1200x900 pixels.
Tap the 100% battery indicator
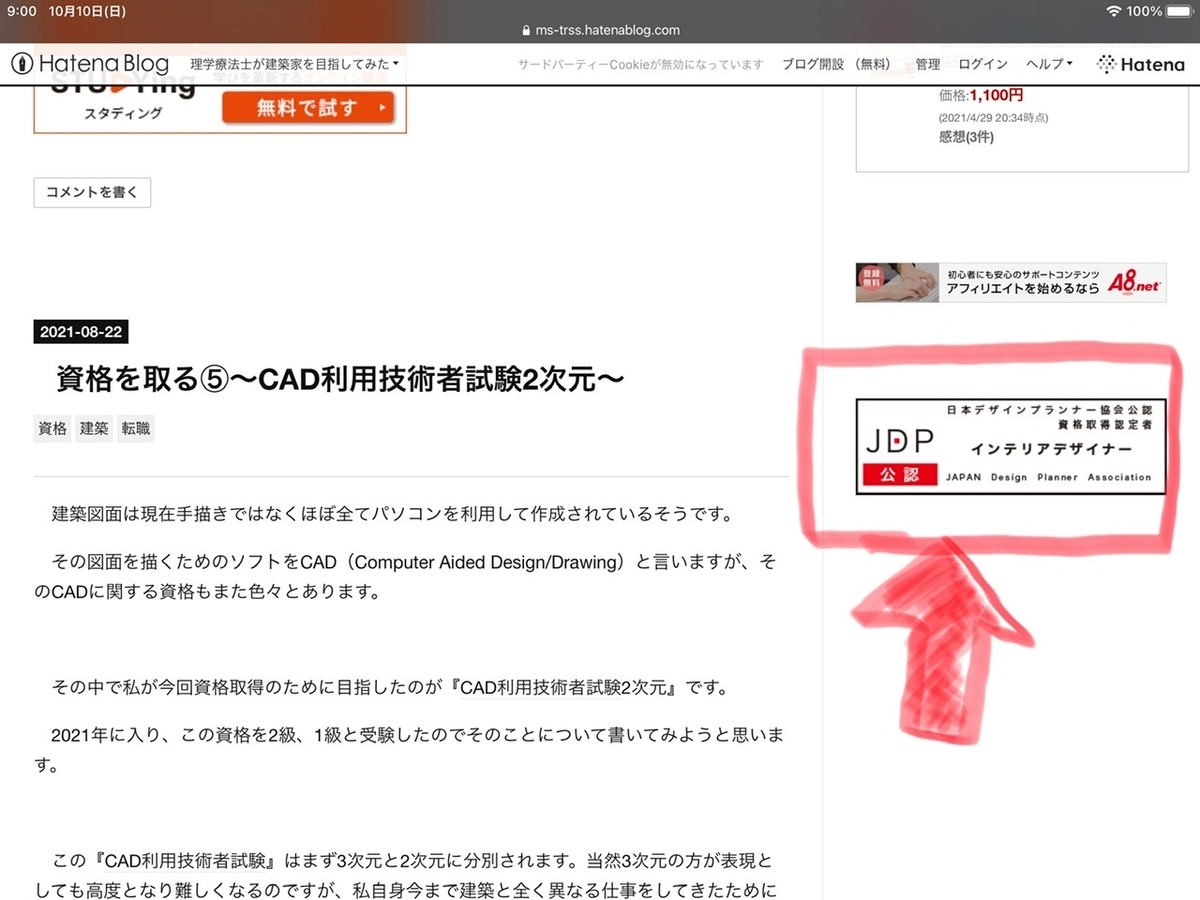pos(1159,11)
